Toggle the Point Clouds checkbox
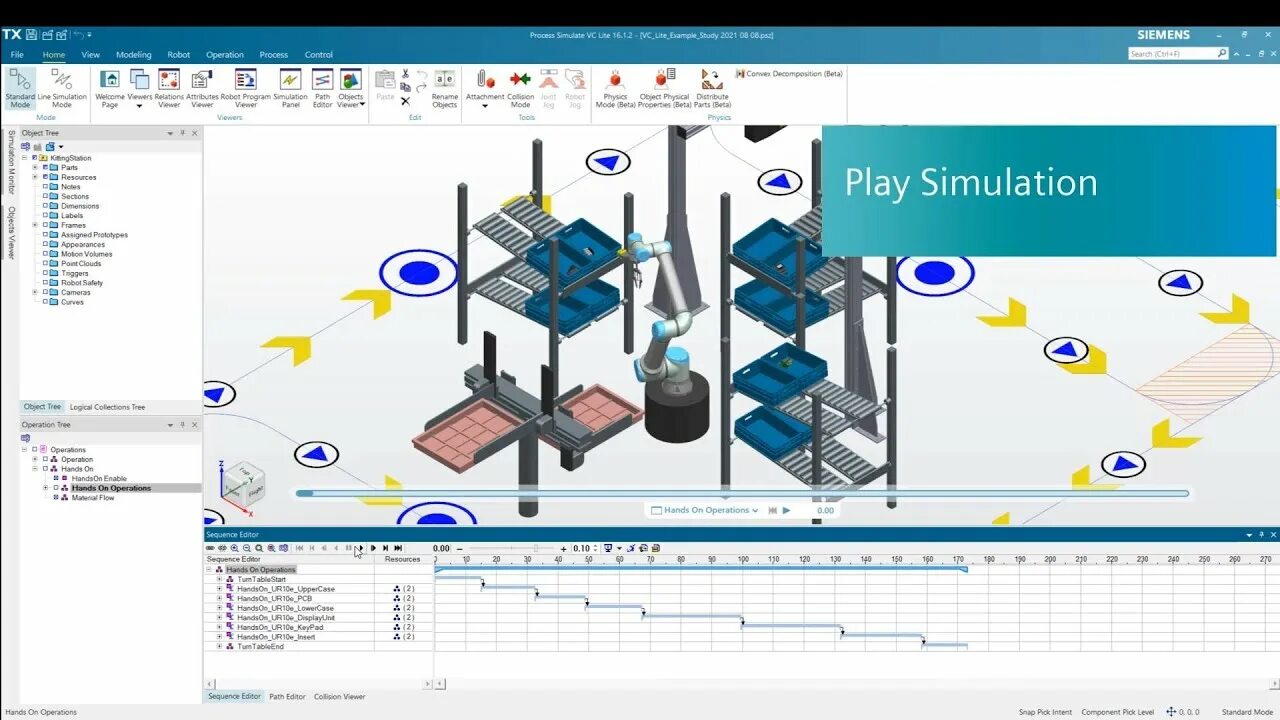This screenshot has width=1280, height=720. (x=46, y=264)
